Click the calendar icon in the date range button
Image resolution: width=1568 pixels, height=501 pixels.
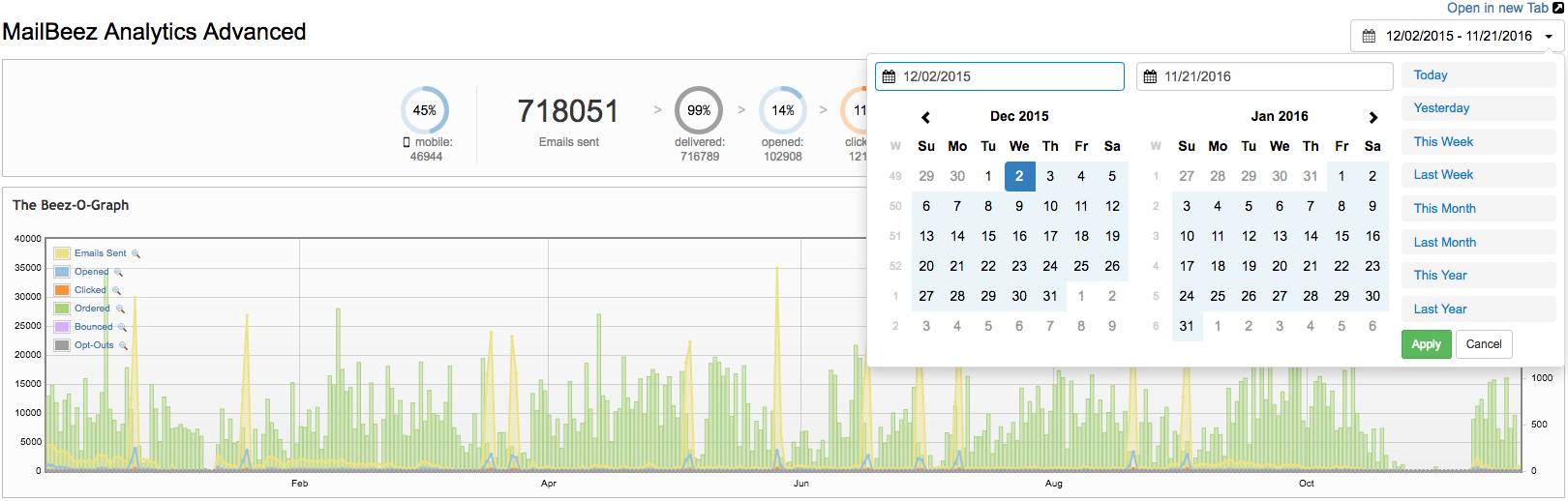point(1369,36)
